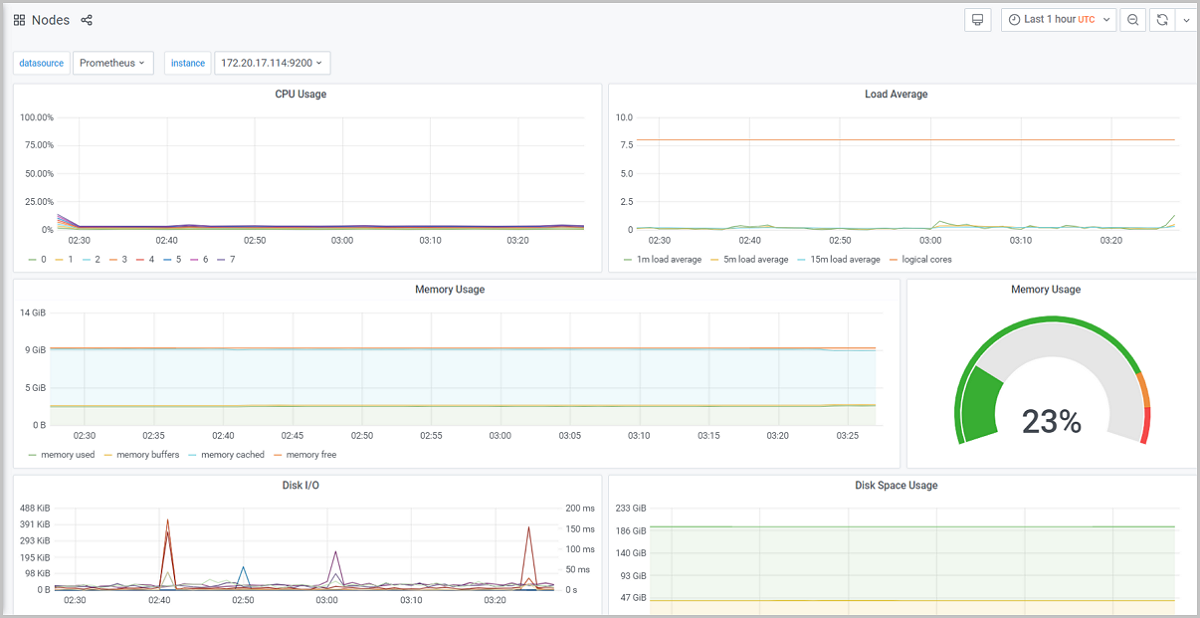This screenshot has width=1200, height=618.
Task: Click the dashboards grid icon beside Nodes
Action: coord(19,20)
